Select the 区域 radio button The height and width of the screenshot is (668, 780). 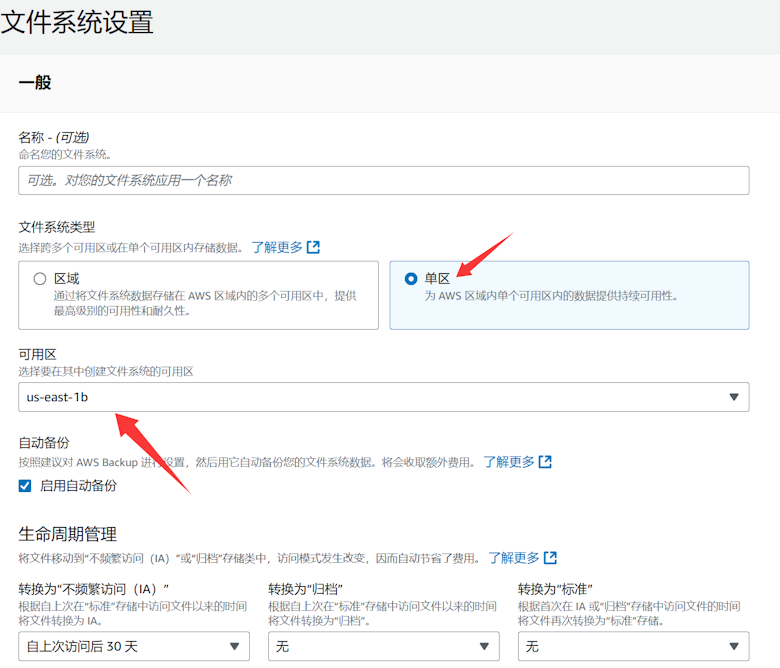coord(40,279)
